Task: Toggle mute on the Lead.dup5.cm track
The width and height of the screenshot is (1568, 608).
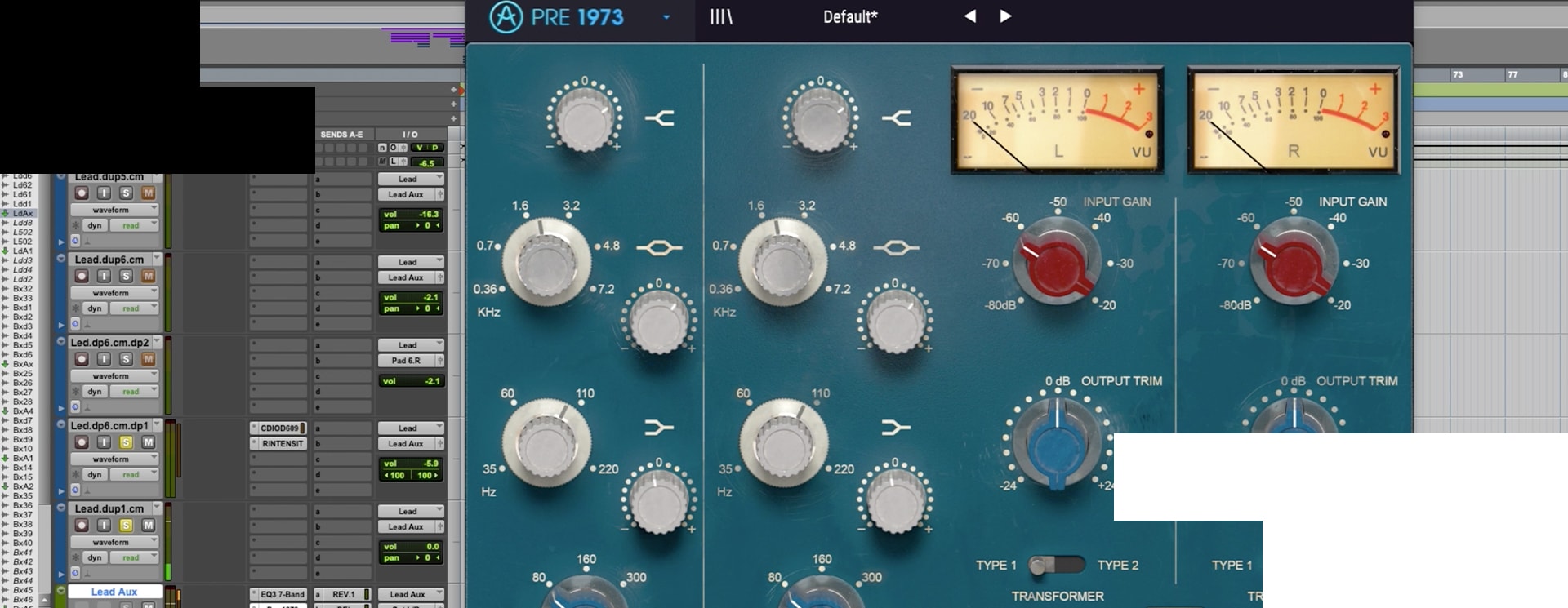Action: click(148, 193)
